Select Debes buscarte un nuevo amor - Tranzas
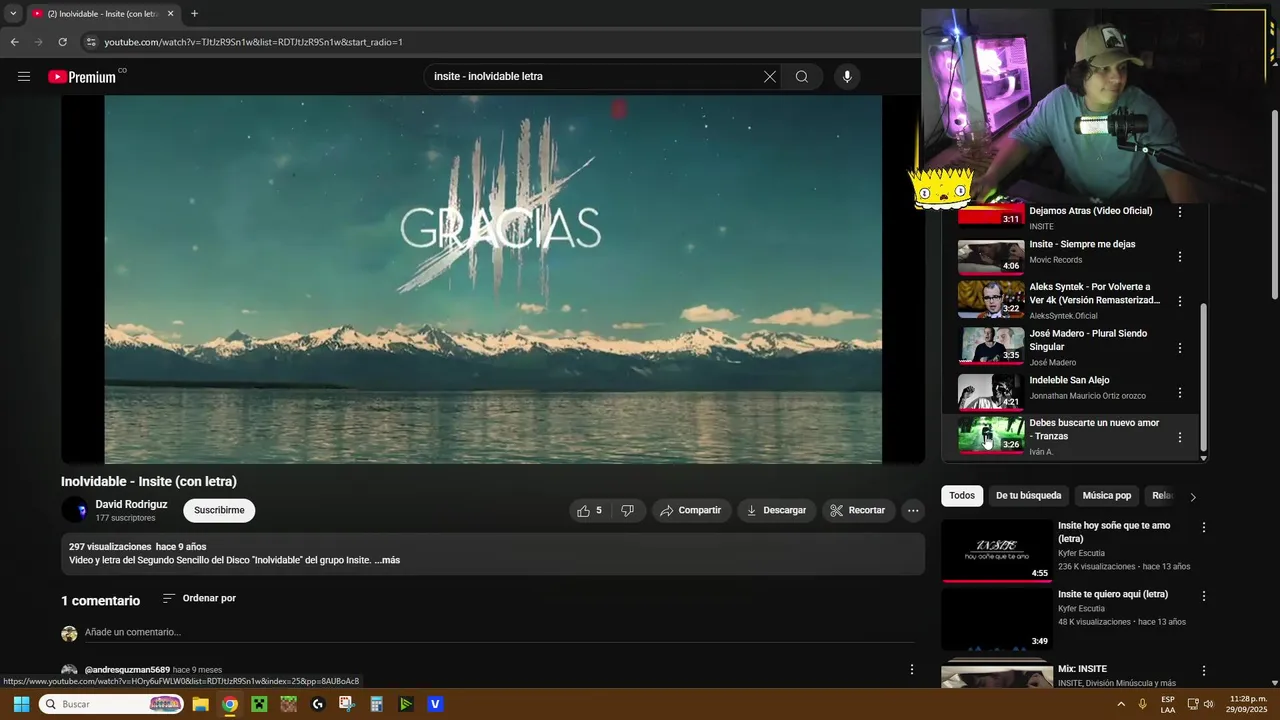 tap(1094, 429)
